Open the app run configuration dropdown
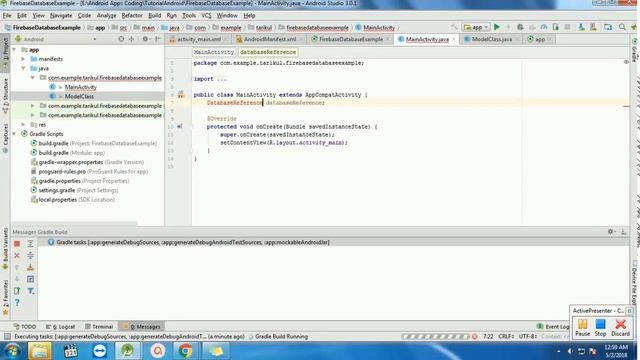 (x=476, y=27)
